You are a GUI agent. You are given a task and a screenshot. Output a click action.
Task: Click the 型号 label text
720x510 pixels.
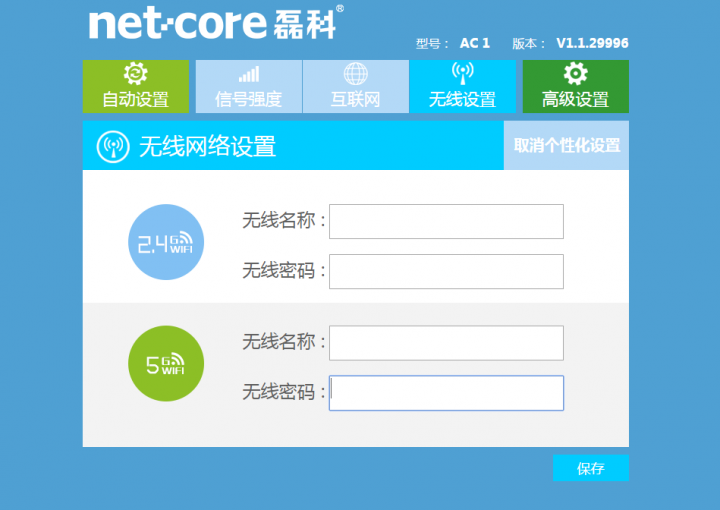click(432, 44)
